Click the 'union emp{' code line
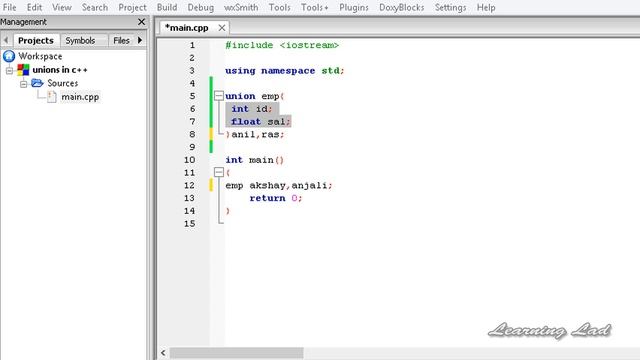This screenshot has width=640, height=360. point(254,96)
